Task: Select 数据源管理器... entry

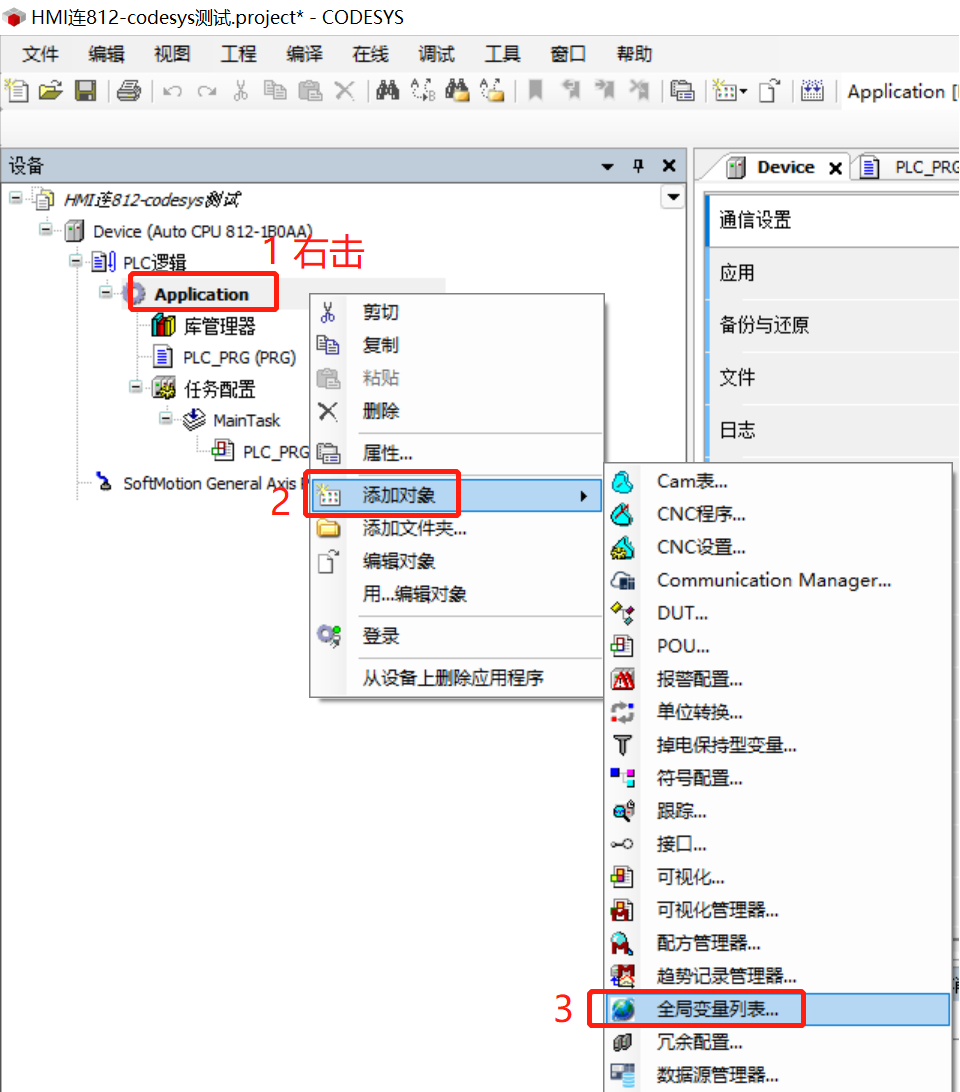Action: [x=777, y=1075]
